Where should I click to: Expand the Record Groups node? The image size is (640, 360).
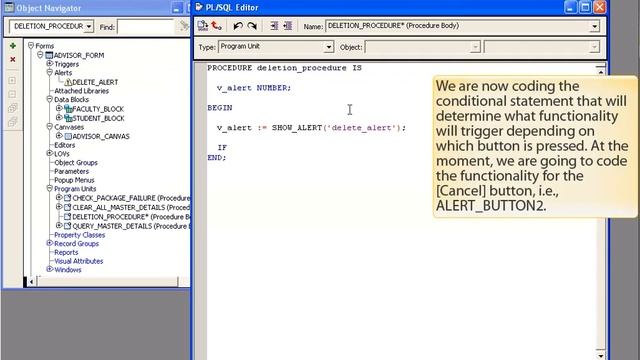(49, 243)
